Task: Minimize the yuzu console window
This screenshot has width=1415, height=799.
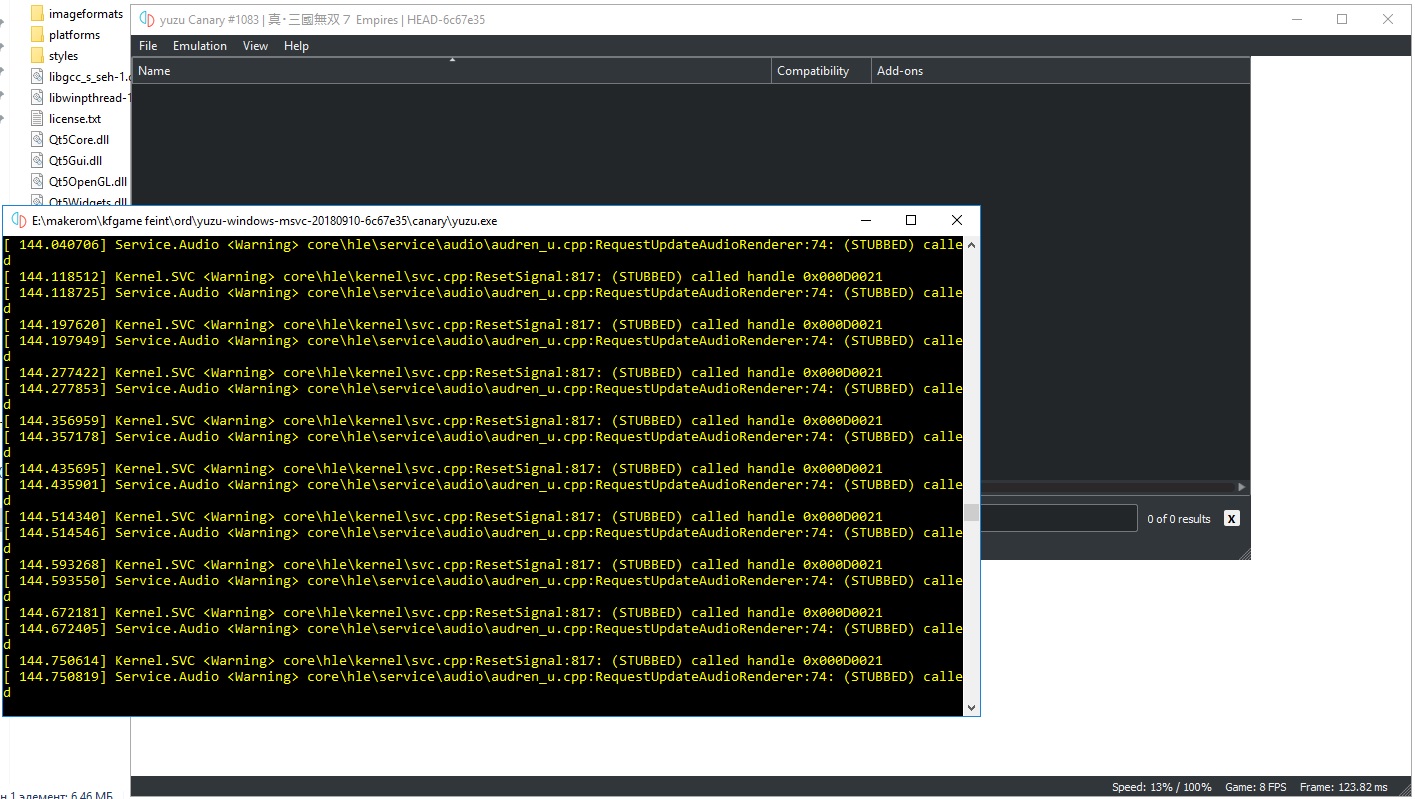Action: [x=864, y=220]
